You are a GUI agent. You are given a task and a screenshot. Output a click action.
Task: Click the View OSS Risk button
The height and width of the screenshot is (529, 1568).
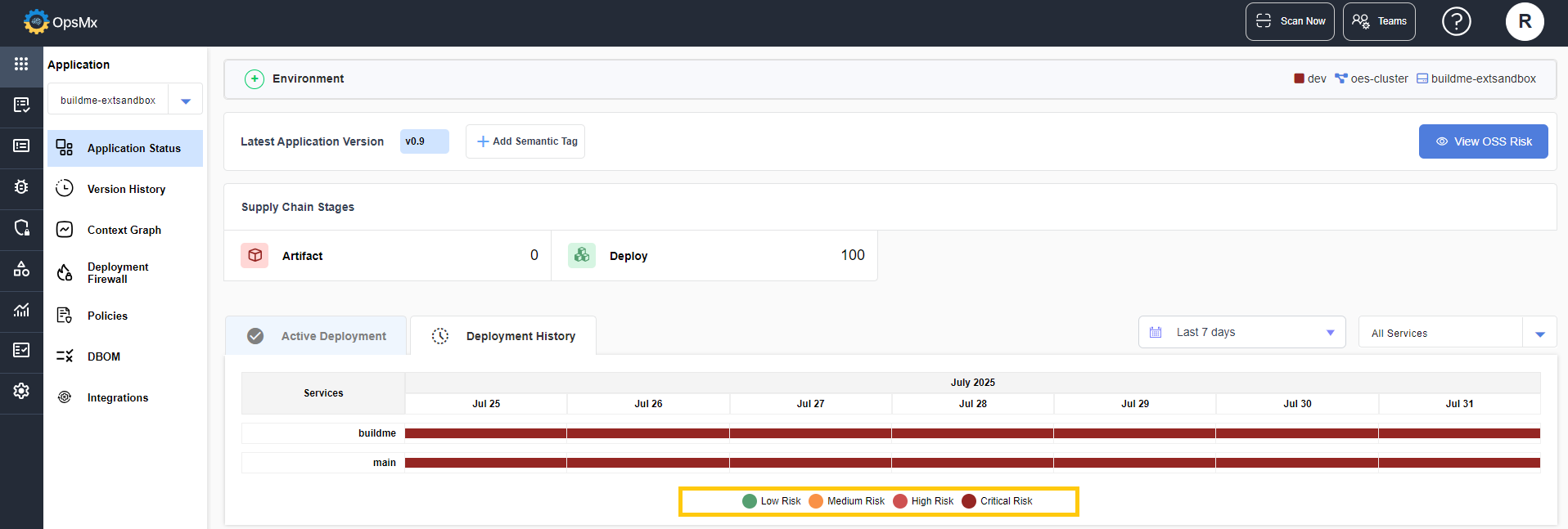(1483, 141)
